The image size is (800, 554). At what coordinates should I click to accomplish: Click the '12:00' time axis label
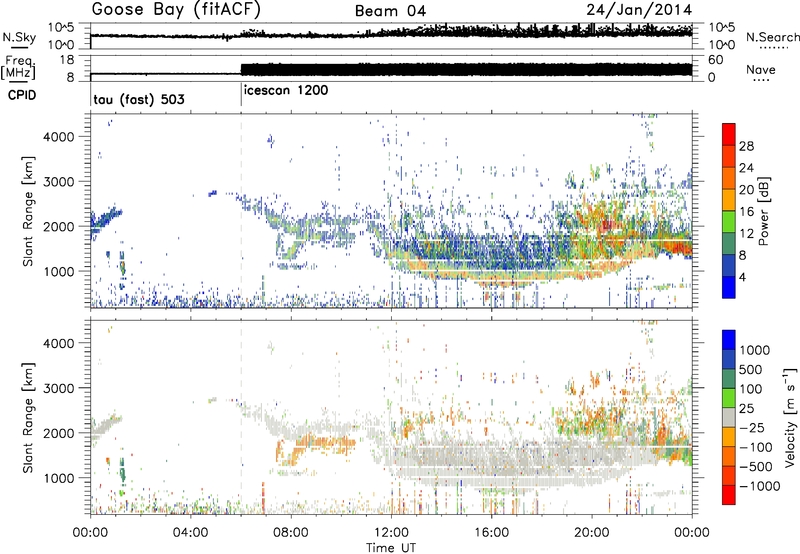[x=391, y=533]
